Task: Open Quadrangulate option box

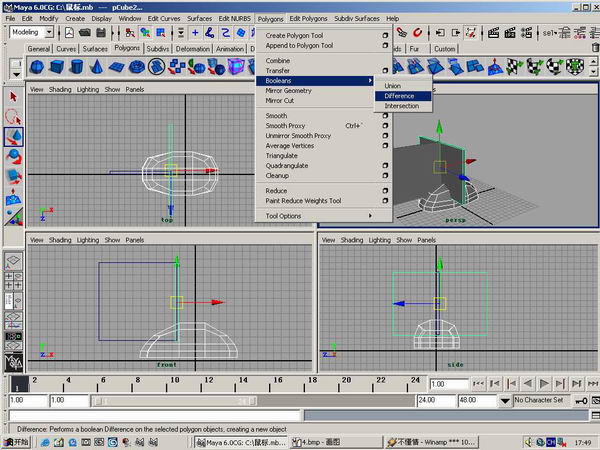Action: click(385, 165)
